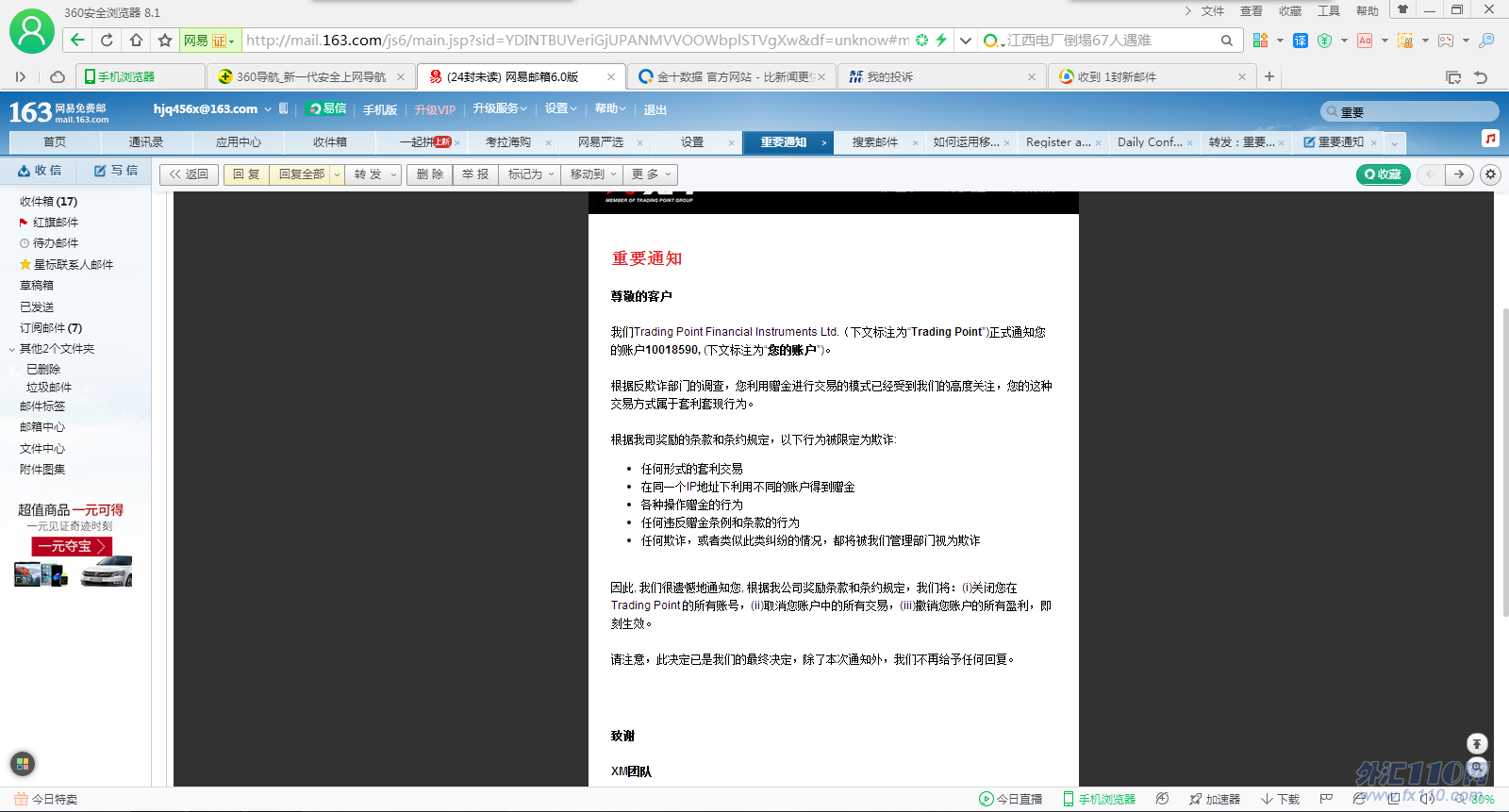
Task: Switch to the 通讯录 tab
Action: [146, 142]
